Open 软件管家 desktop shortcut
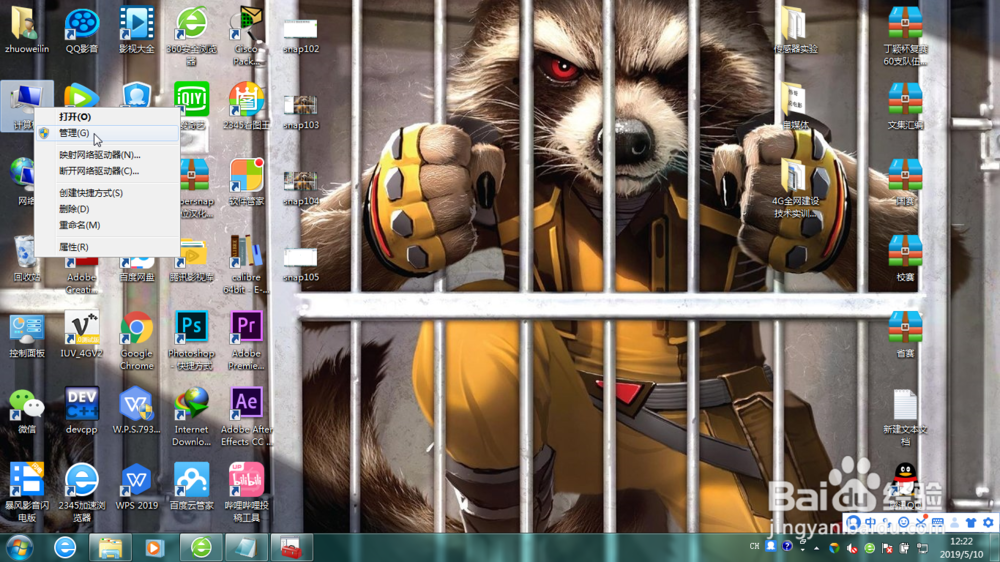 (x=246, y=182)
